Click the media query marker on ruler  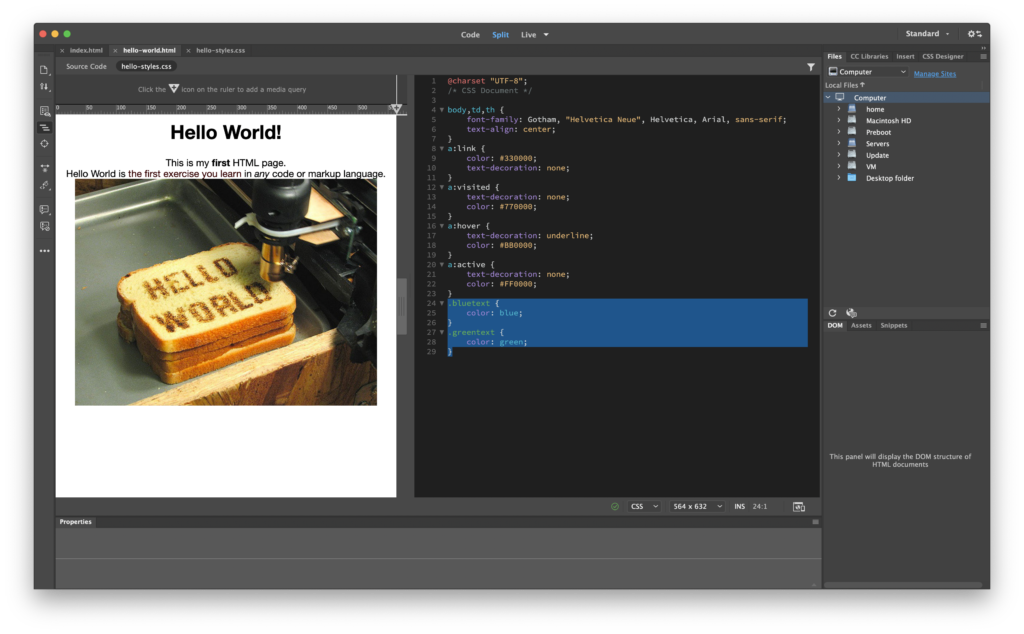396,107
